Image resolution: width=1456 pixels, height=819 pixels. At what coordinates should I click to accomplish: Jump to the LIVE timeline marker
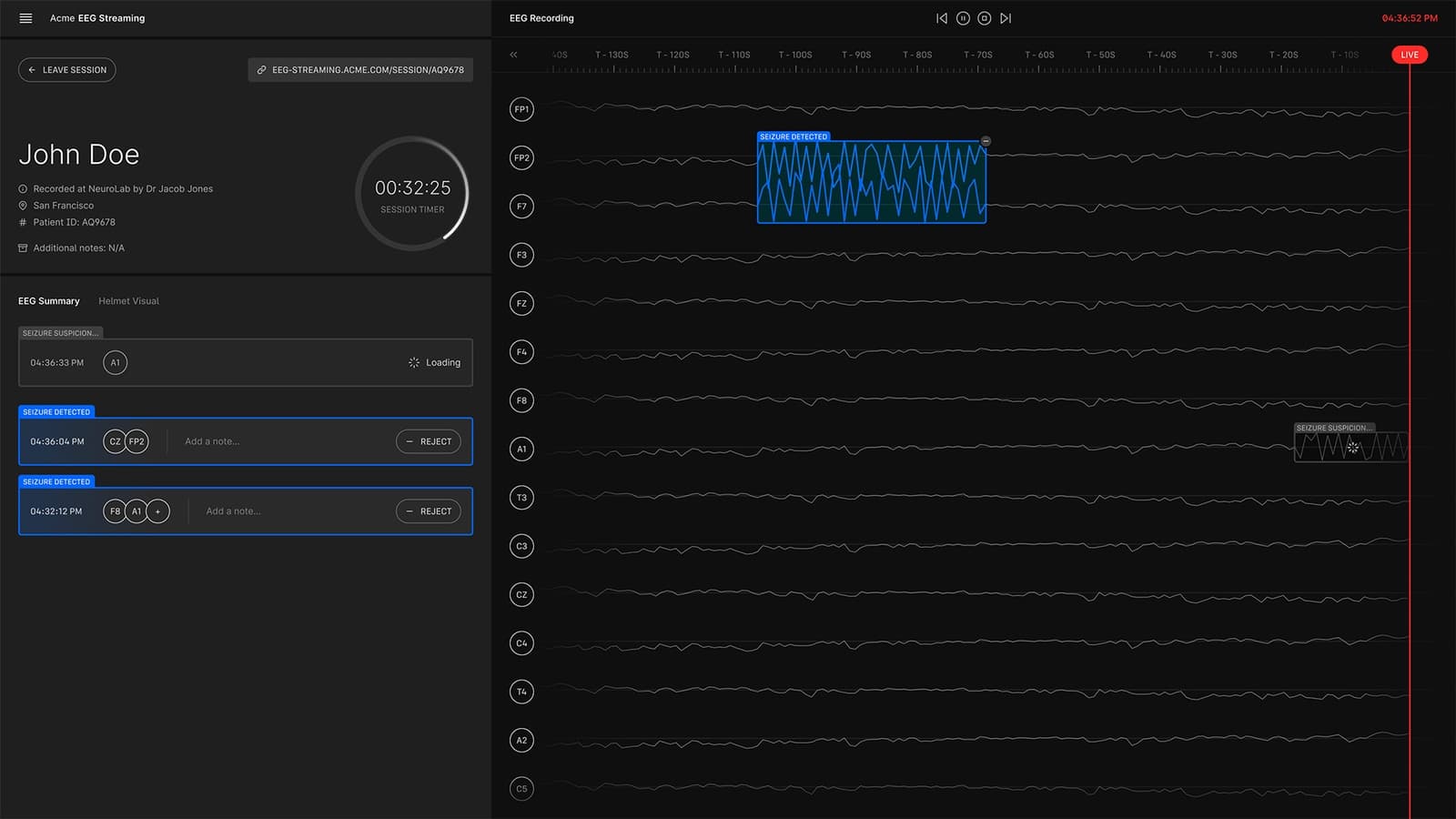[1409, 55]
